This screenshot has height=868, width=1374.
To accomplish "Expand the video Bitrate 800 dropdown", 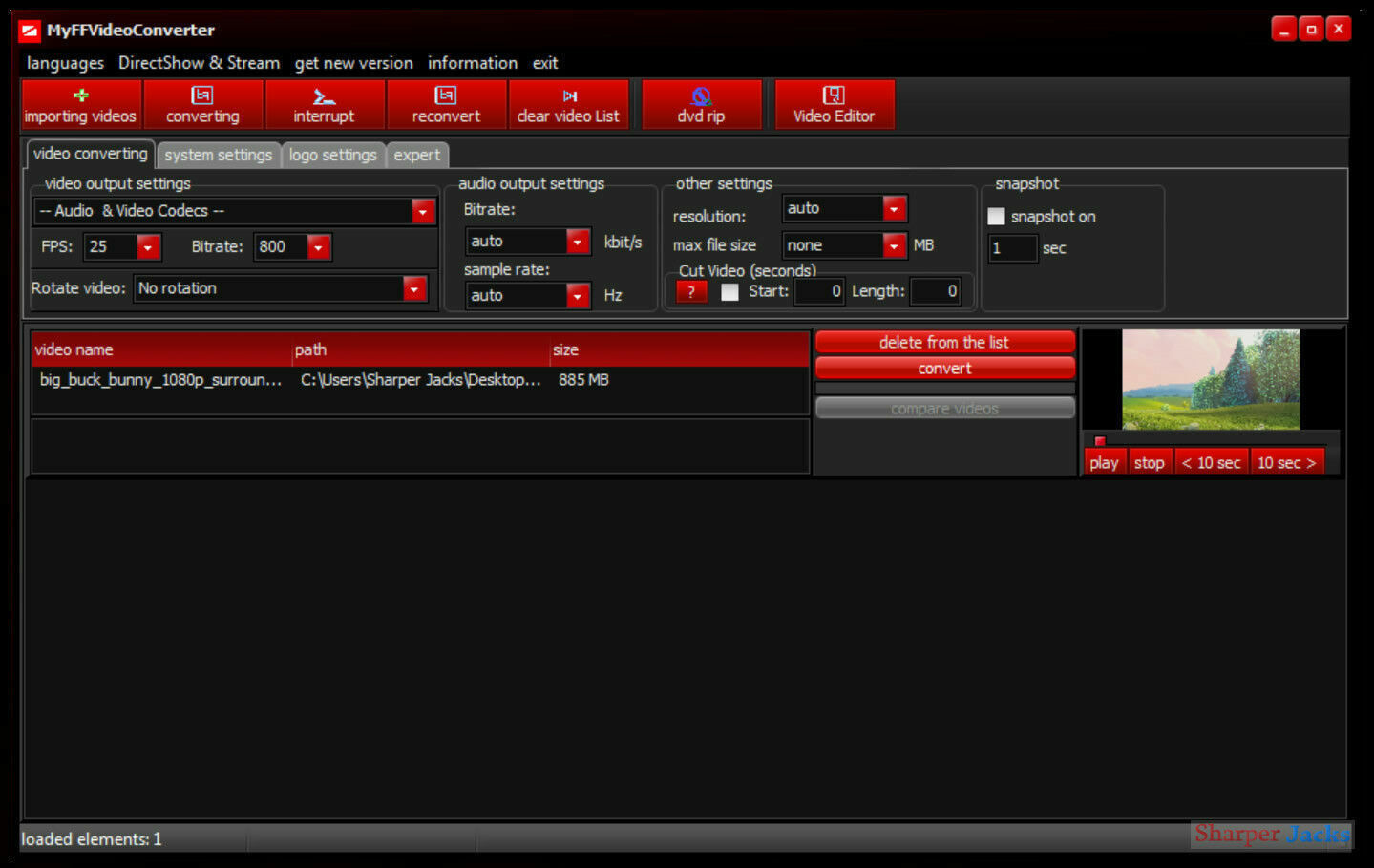I will tap(319, 247).
